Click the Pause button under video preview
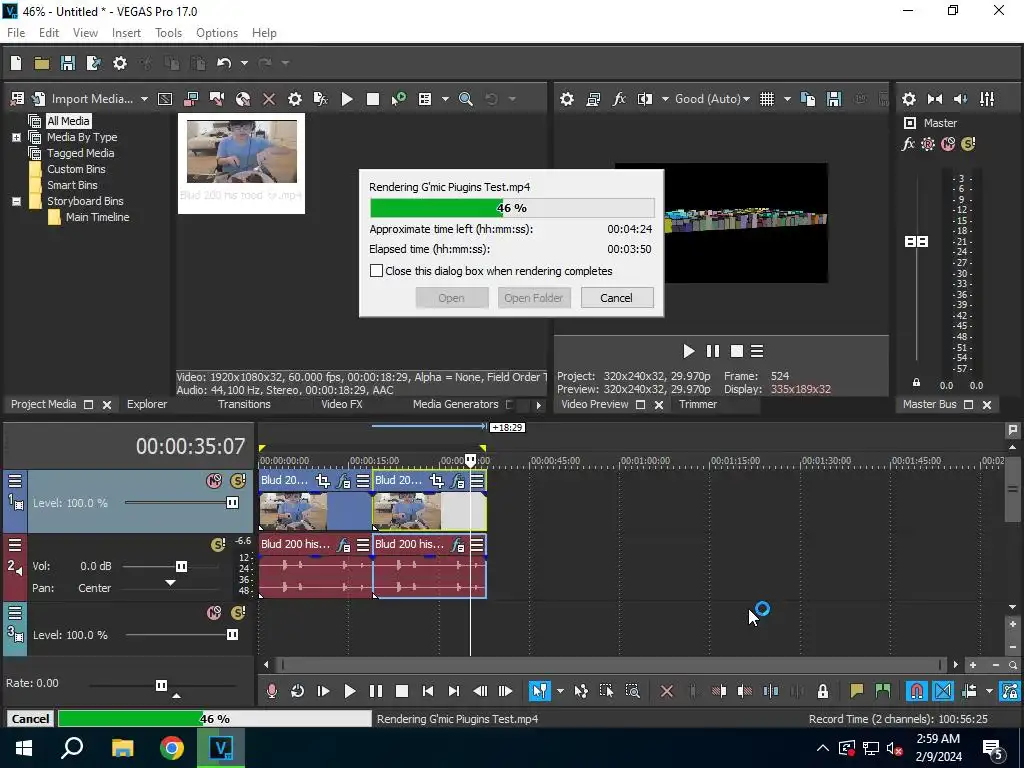 [x=712, y=351]
